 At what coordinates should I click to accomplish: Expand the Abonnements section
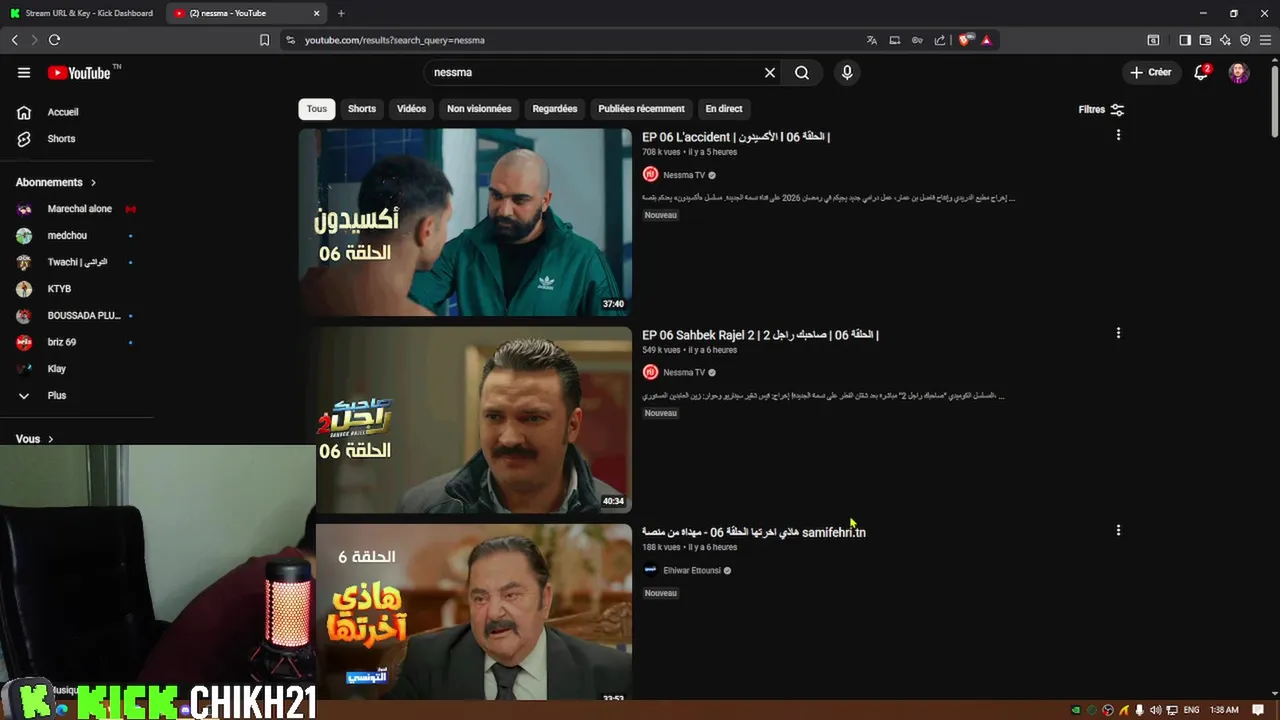(57, 182)
